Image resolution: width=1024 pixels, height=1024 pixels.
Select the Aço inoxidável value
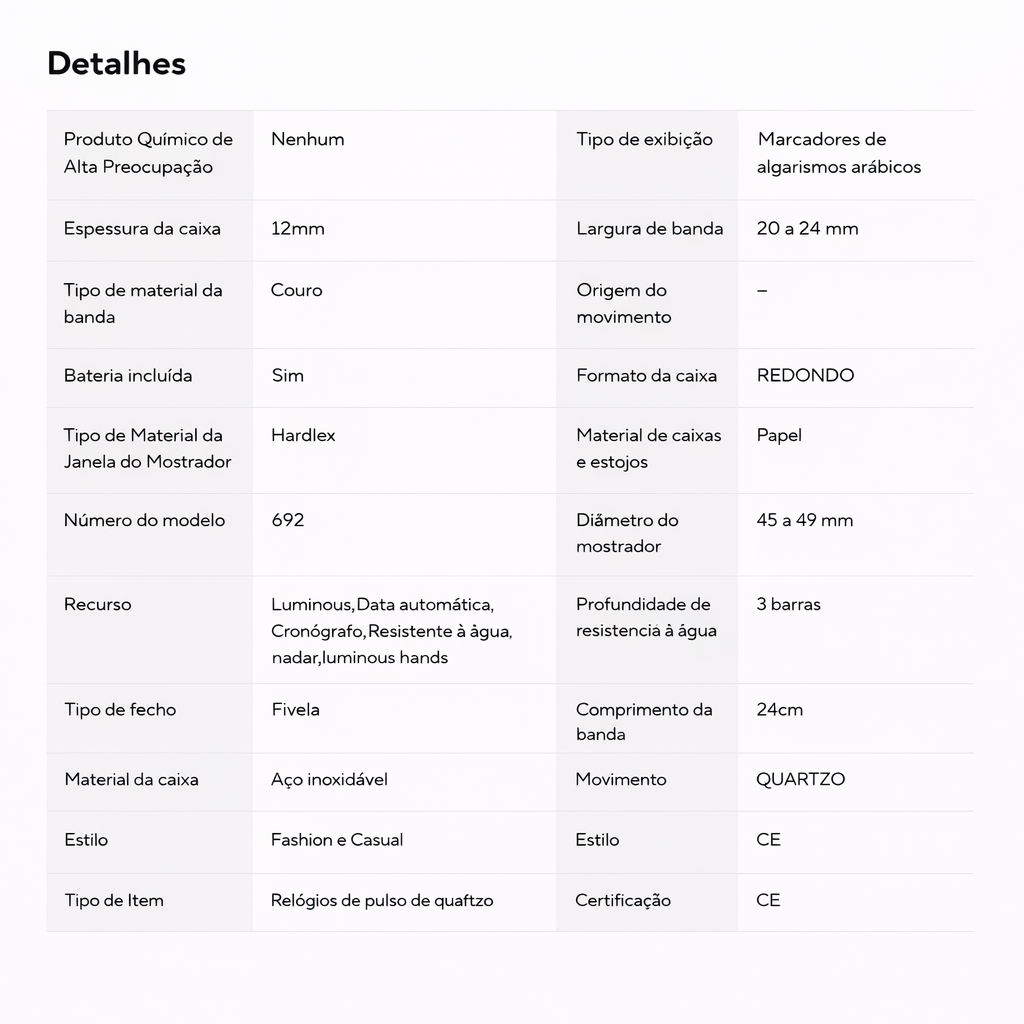[329, 779]
